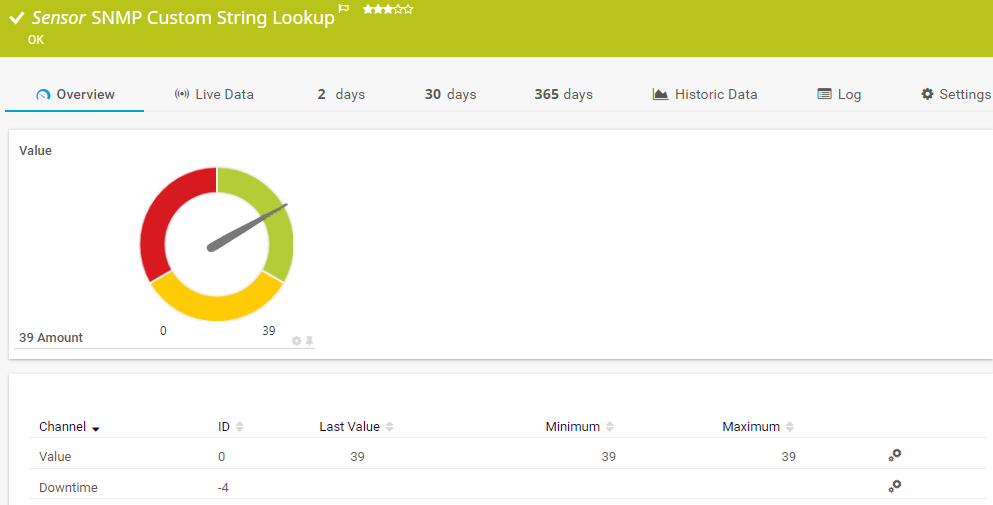Sort table by Maximum column
This screenshot has width=993, height=505.
tap(789, 427)
